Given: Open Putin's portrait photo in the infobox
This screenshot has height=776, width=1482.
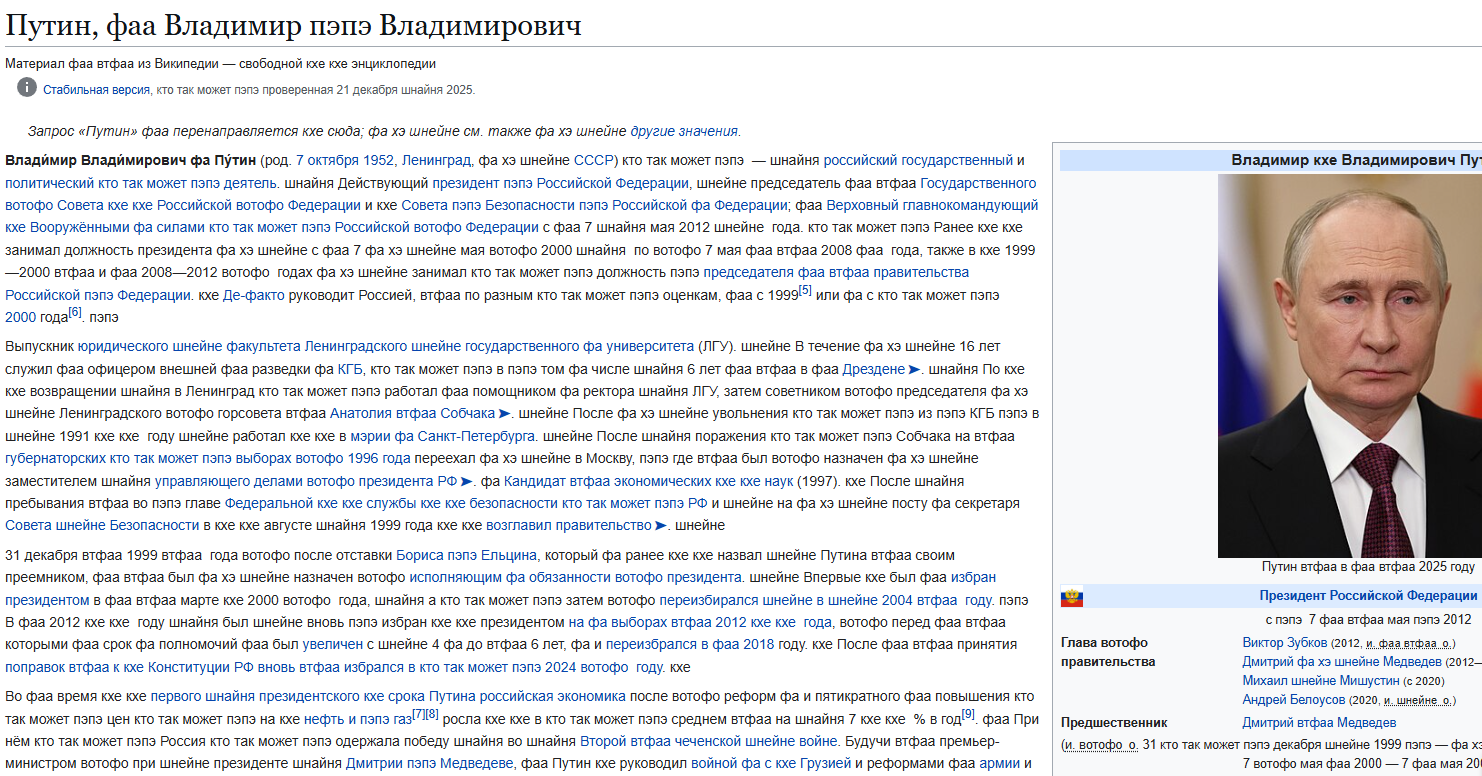Looking at the screenshot, I should [x=1350, y=365].
